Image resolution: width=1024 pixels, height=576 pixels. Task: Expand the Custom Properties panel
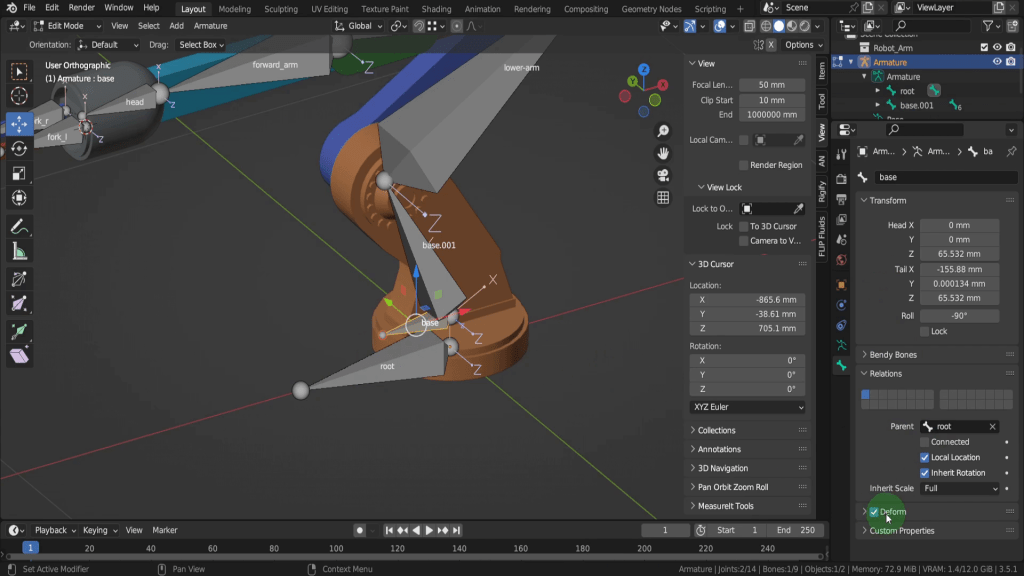(901, 531)
